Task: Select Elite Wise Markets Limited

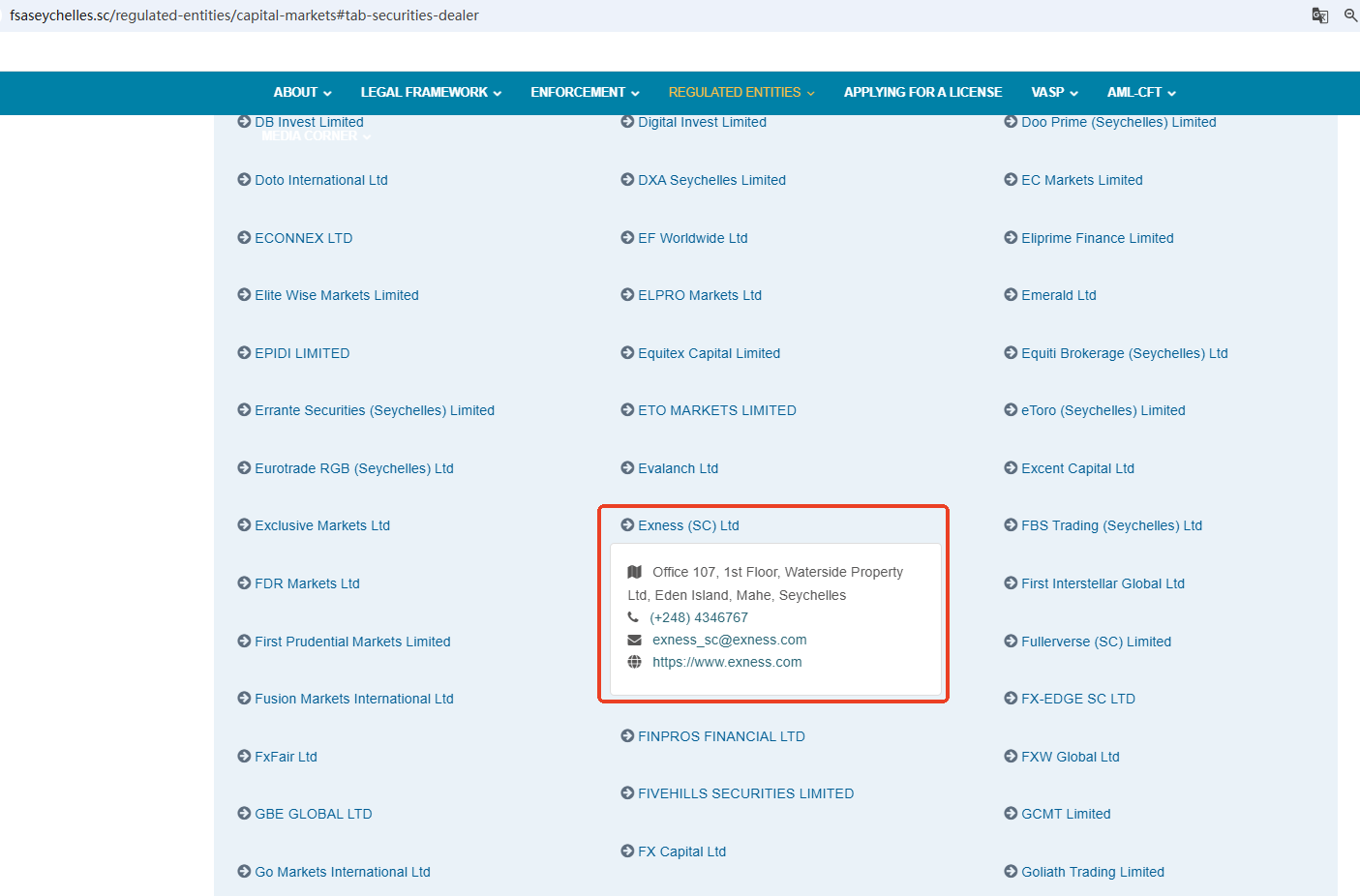Action: tap(337, 295)
